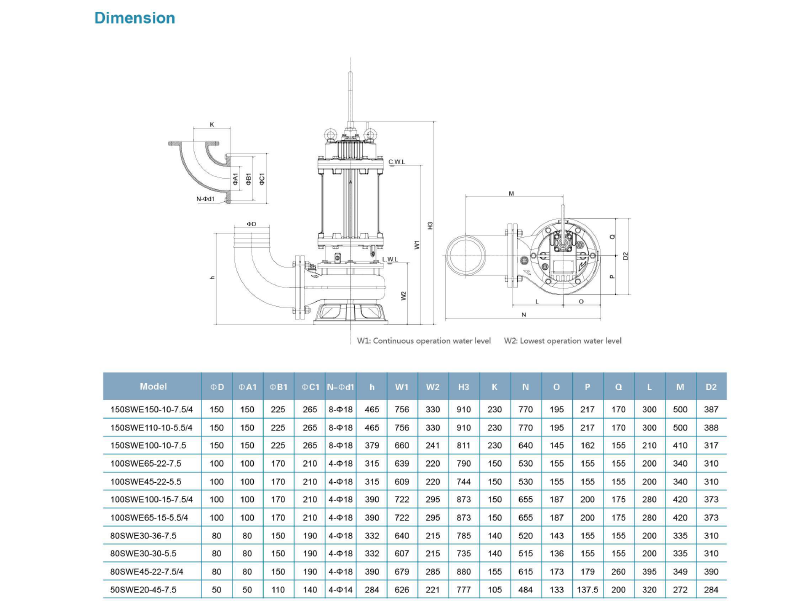
Task: Click the Model column header
Action: (x=153, y=386)
